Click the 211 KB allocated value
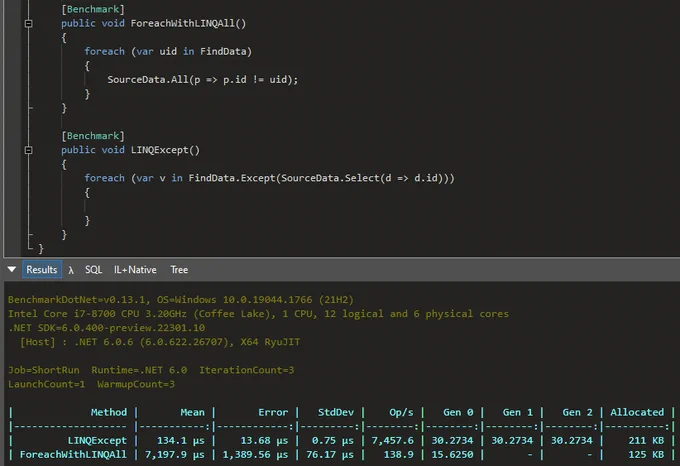 coord(646,440)
